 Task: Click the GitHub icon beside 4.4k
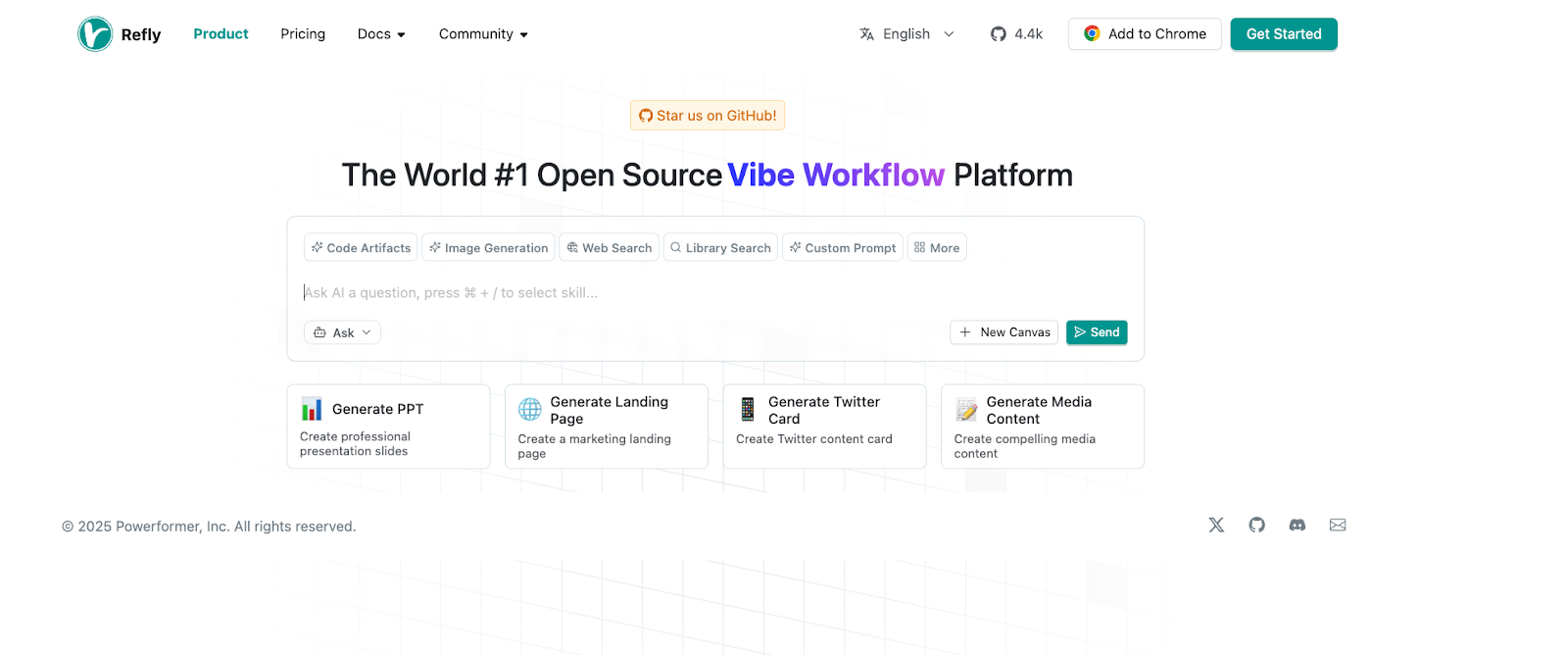(x=999, y=34)
